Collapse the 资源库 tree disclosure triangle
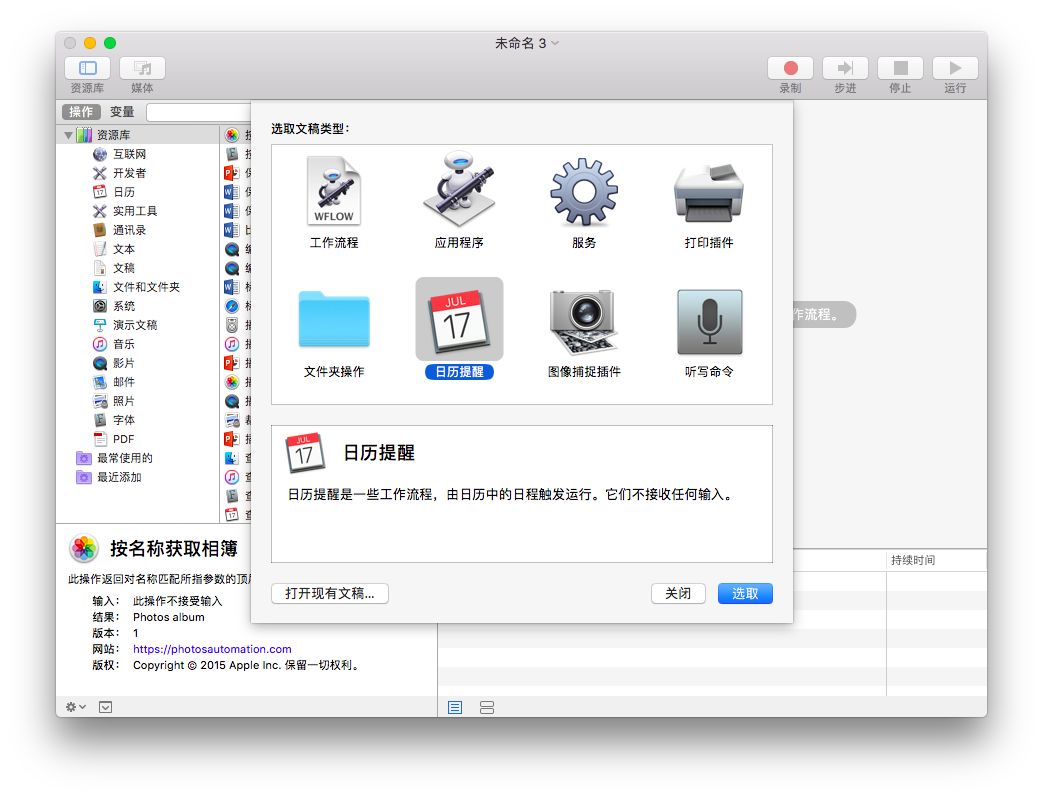The height and width of the screenshot is (797, 1043). coord(69,135)
